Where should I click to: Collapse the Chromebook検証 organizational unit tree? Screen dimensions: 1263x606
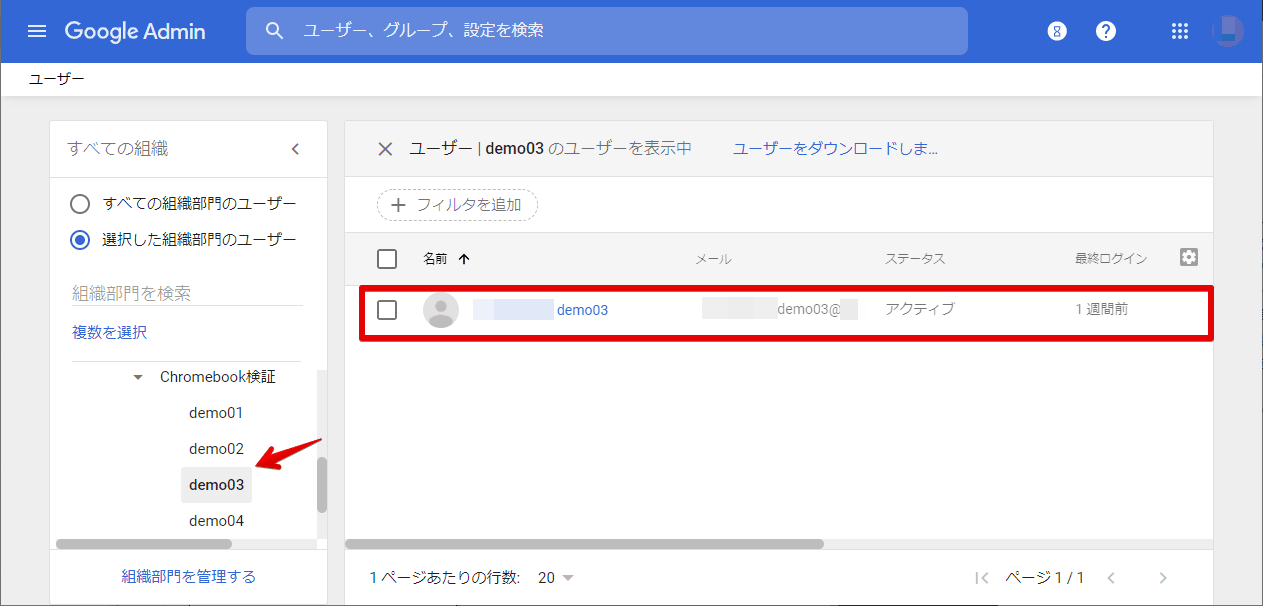(x=137, y=377)
